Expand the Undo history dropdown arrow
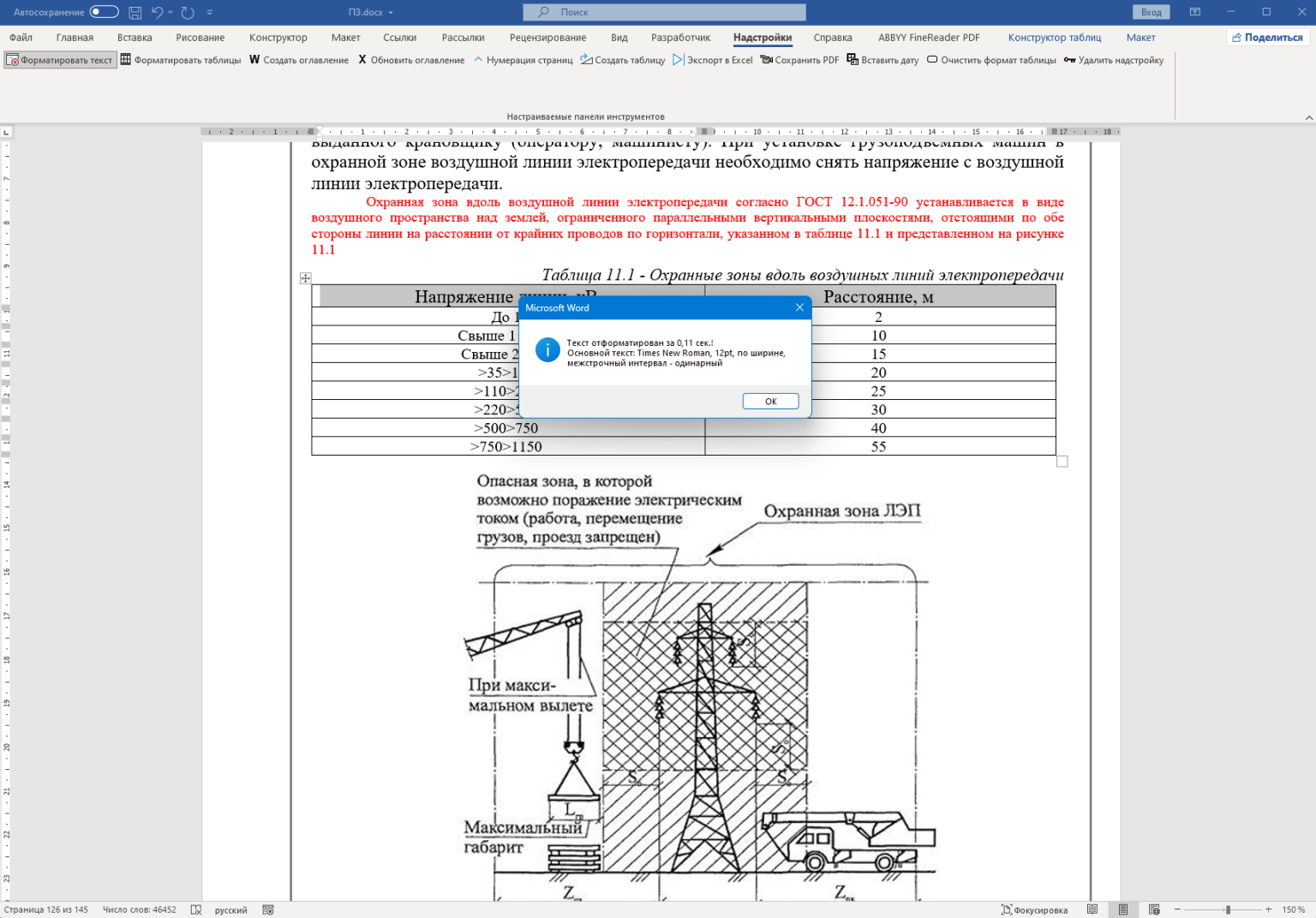This screenshot has width=1316, height=918. [170, 13]
